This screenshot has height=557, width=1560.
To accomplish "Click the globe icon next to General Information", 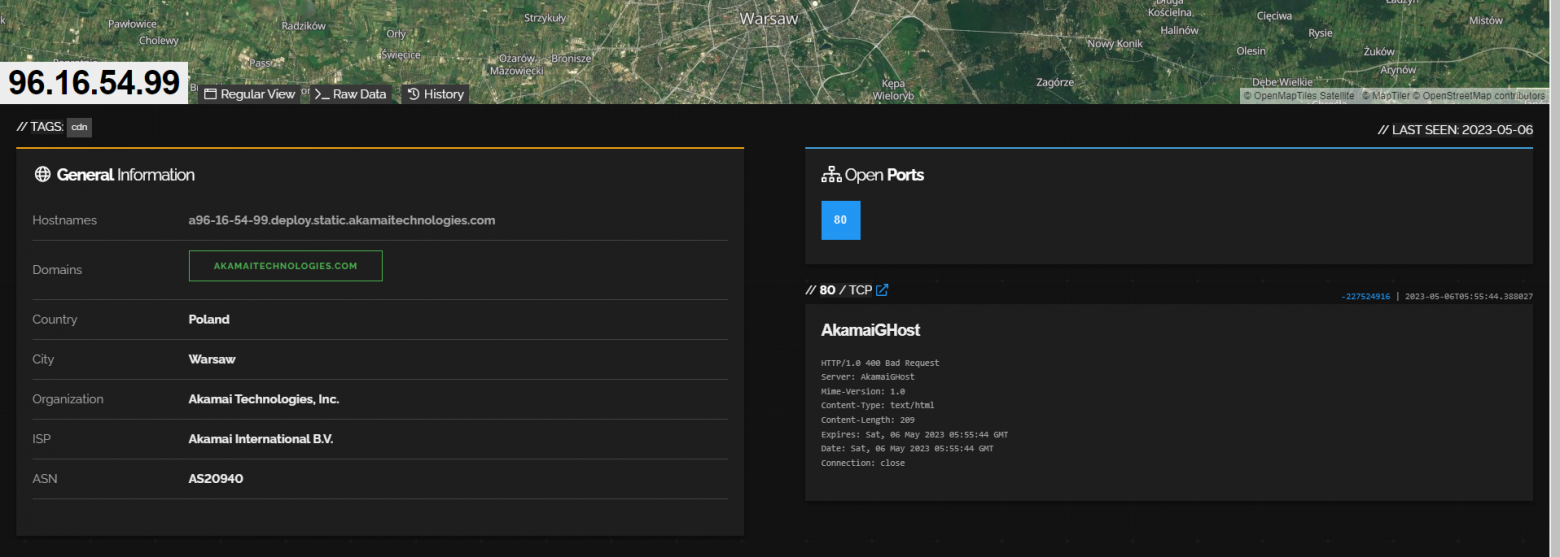I will [42, 175].
